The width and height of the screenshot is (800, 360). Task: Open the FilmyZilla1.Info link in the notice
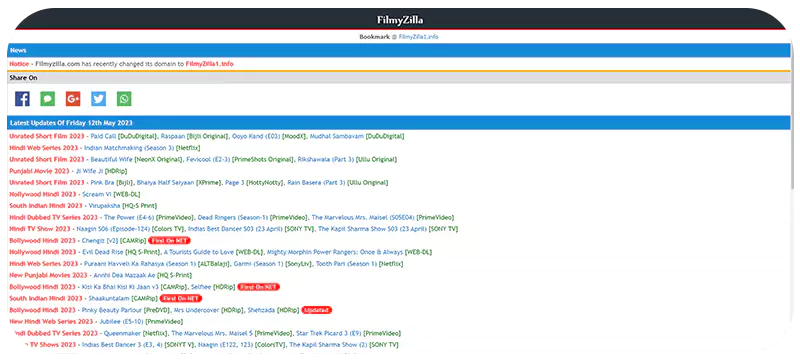click(x=210, y=64)
